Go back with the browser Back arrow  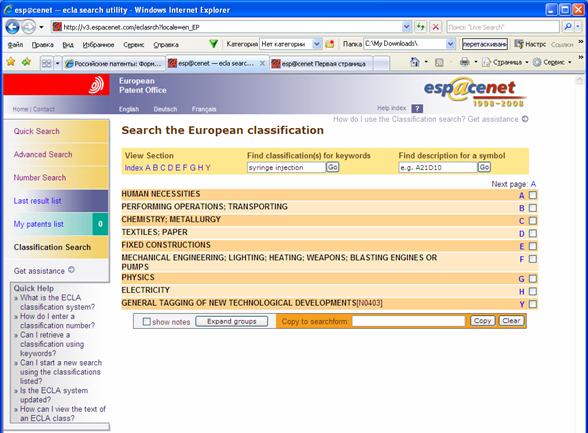(x=12, y=27)
